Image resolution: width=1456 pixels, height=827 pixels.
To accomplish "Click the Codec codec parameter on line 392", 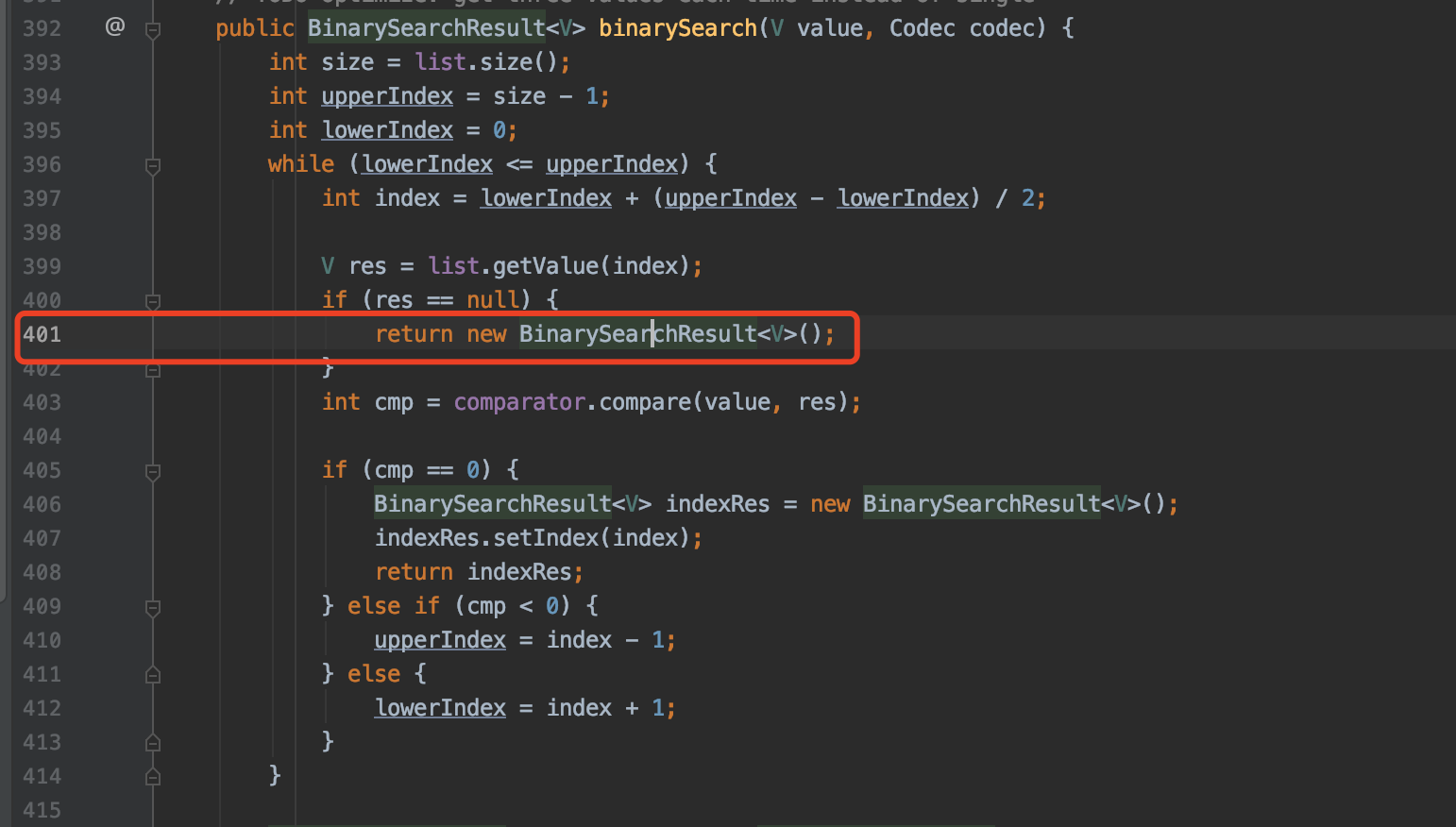I will [965, 27].
